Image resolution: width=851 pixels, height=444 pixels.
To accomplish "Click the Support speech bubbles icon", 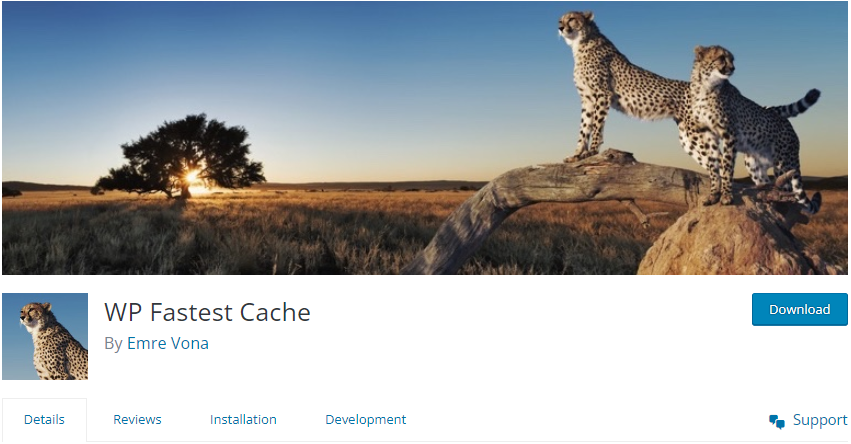I will tap(777, 421).
